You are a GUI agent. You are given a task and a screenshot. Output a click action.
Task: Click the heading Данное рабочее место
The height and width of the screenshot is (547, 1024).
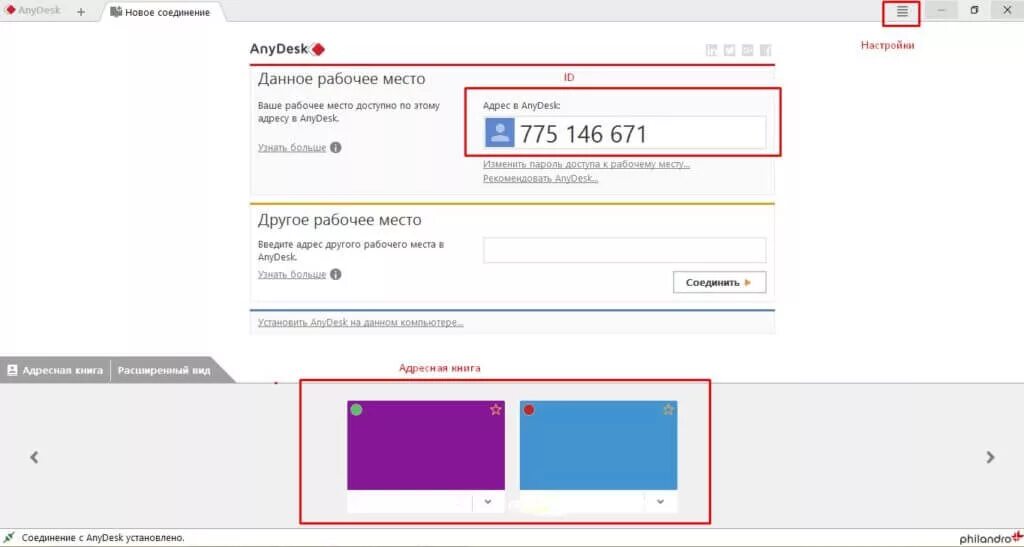click(x=342, y=79)
